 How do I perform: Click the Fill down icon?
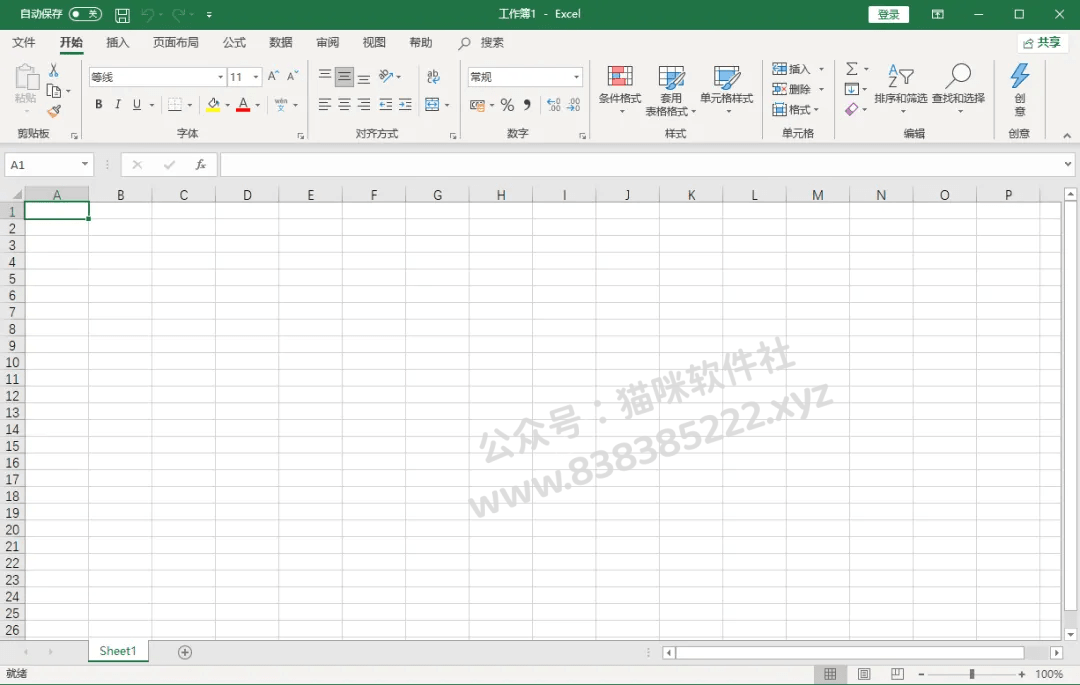tap(852, 89)
